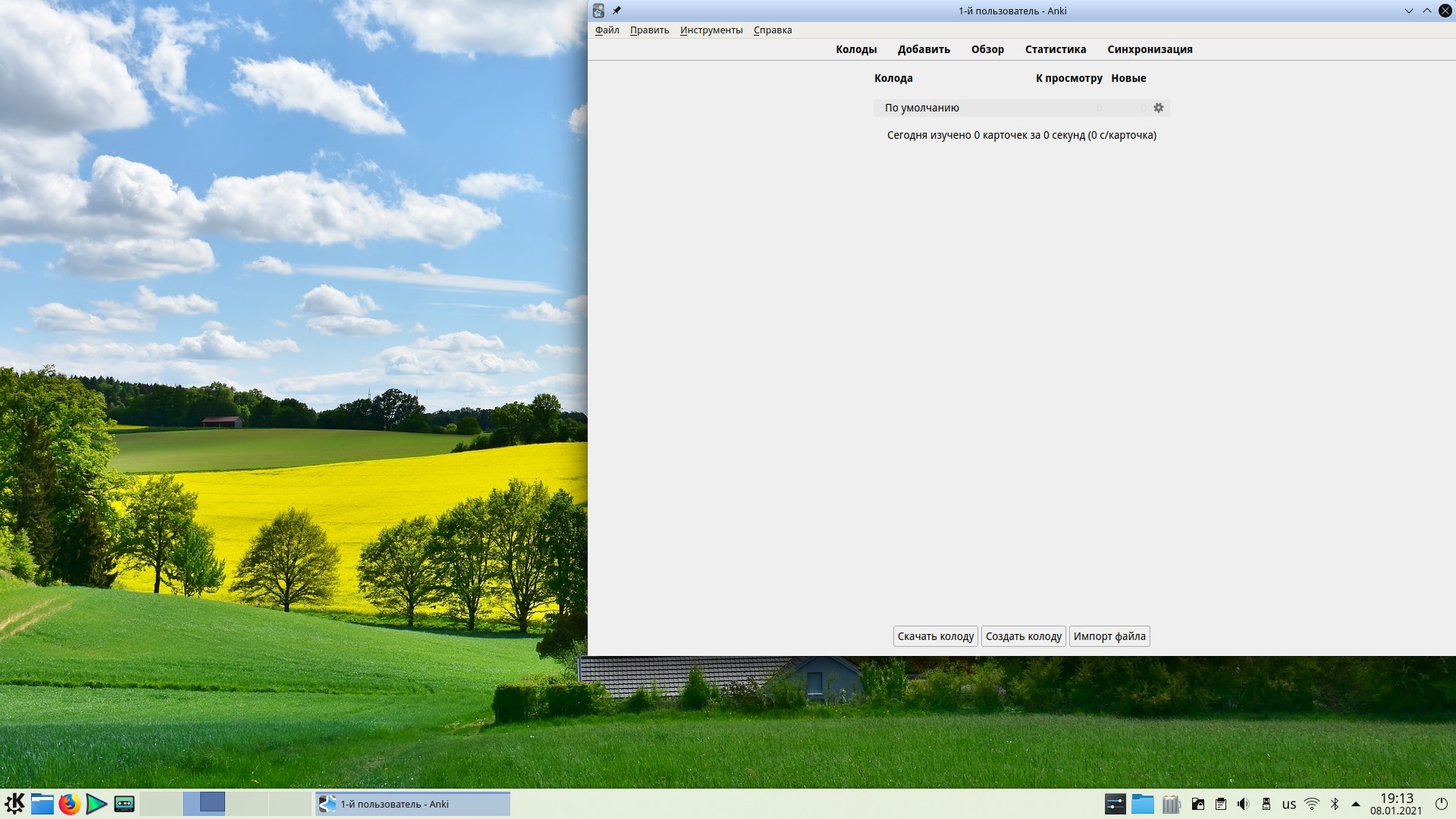This screenshot has height=819, width=1456.
Task: Select the По умолчанию deck
Action: click(922, 108)
